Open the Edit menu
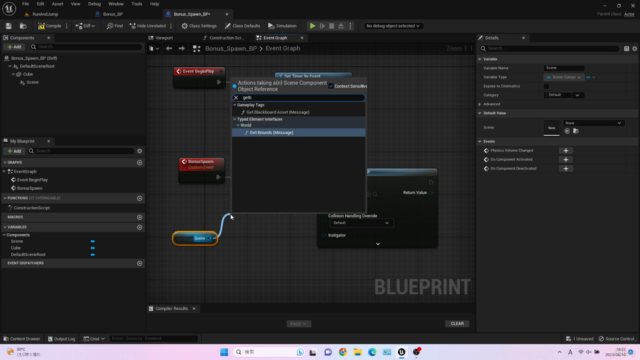 coord(40,4)
